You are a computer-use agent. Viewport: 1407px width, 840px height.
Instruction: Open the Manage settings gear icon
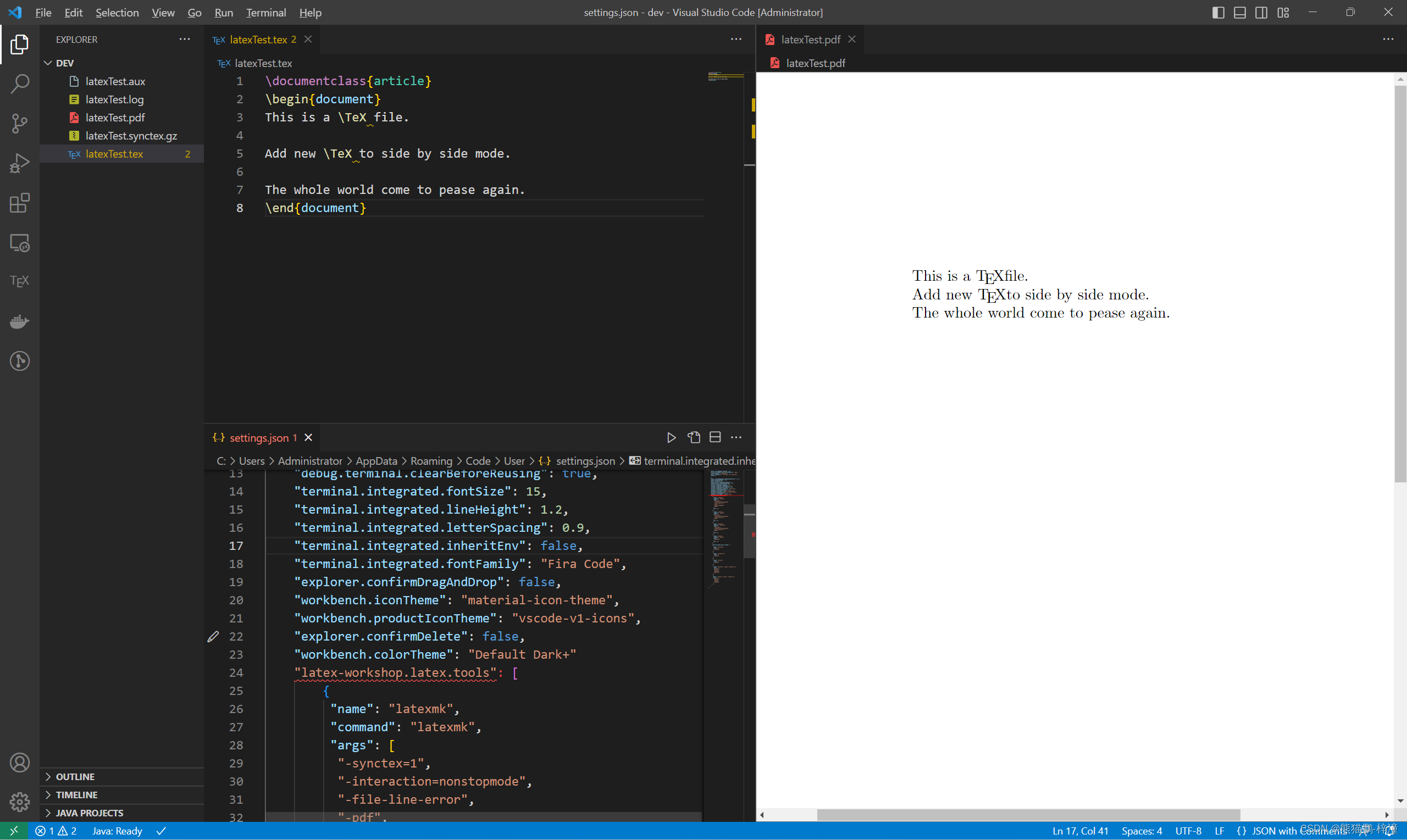(19, 802)
